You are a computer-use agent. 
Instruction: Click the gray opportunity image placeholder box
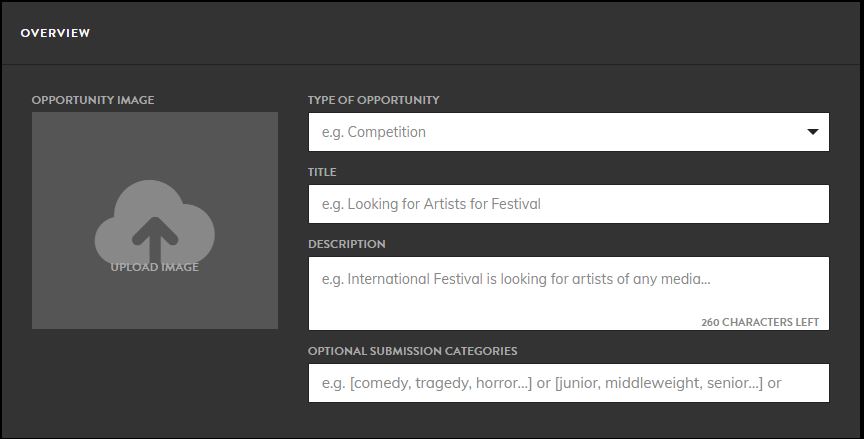click(155, 221)
